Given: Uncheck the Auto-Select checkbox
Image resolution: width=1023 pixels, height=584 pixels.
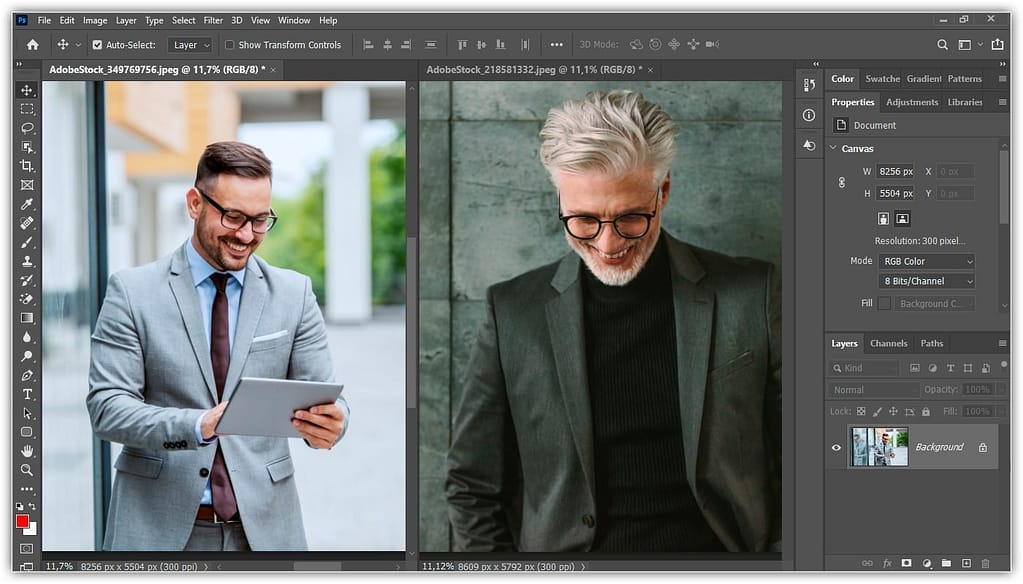Looking at the screenshot, I should click(x=97, y=45).
